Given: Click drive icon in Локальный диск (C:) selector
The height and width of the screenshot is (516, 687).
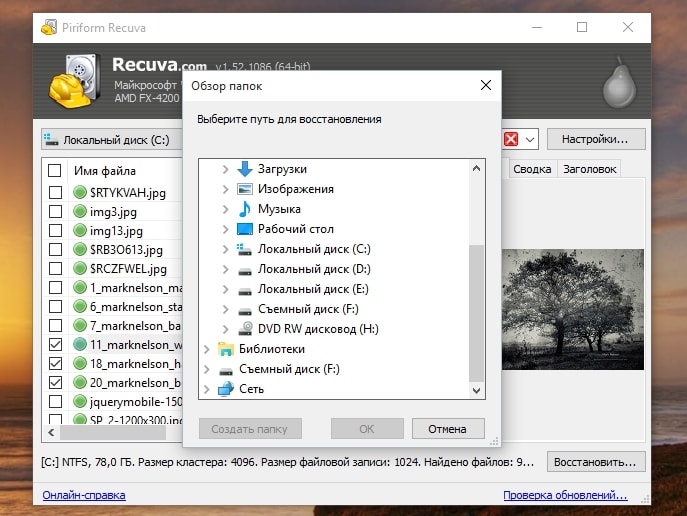Looking at the screenshot, I should tap(51, 139).
